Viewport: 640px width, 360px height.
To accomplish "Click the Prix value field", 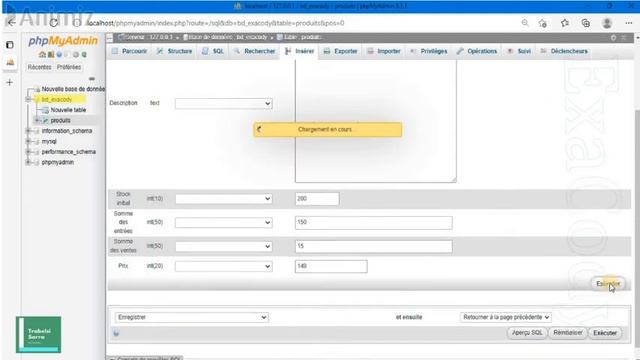I will pos(331,266).
